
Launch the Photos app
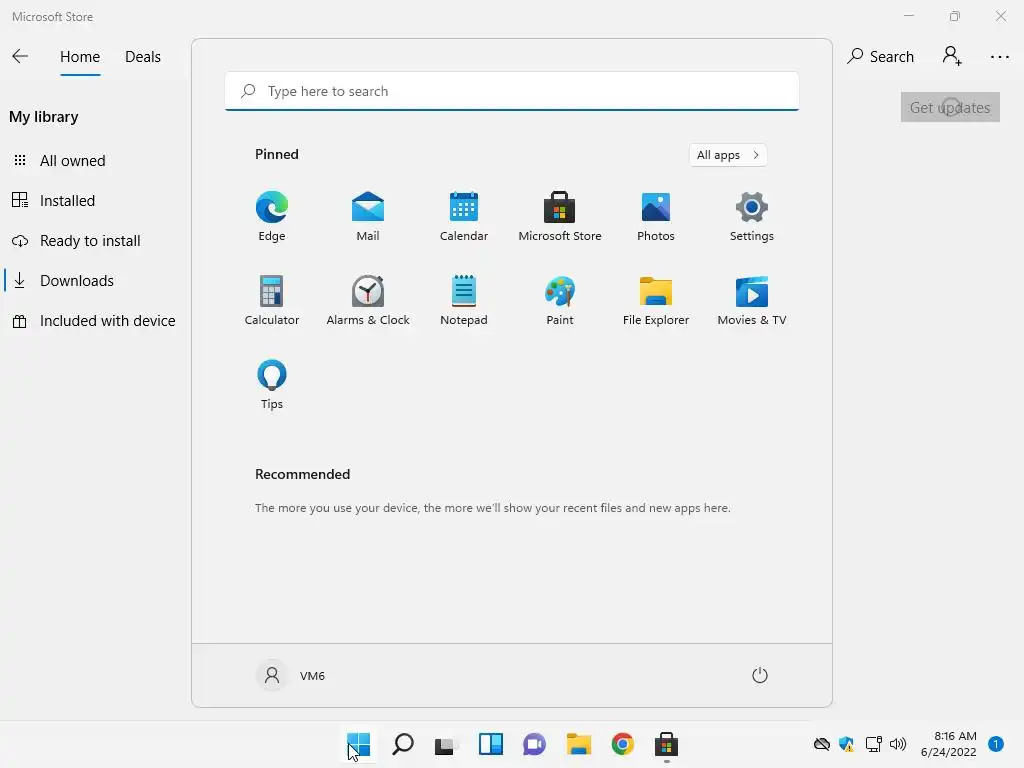pos(656,216)
